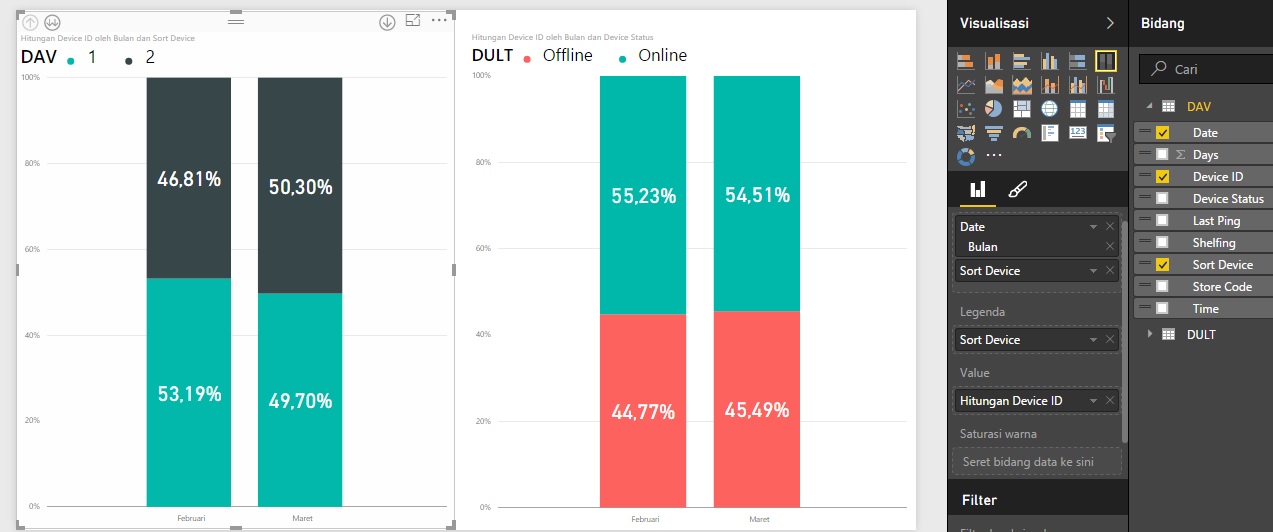The image size is (1273, 532).
Task: Select the globe map visual
Action: (1050, 109)
